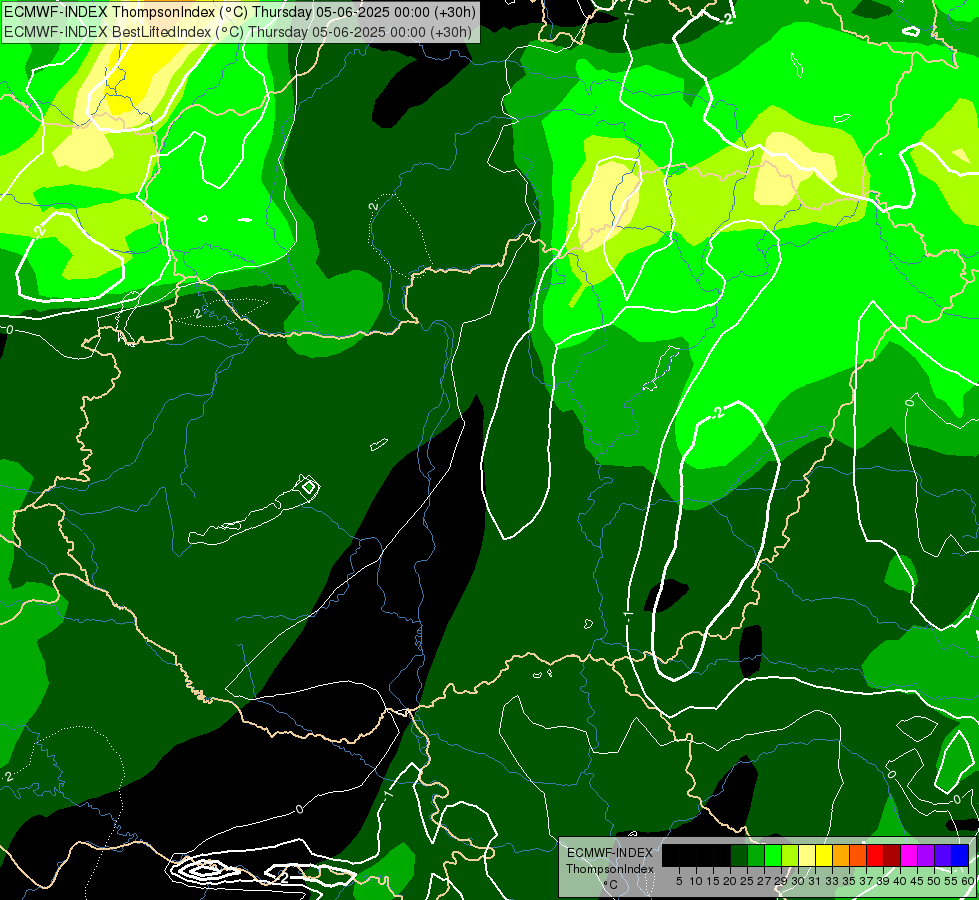The image size is (979, 900).
Task: Select the violet 50–55 legend swatch
Action: pyautogui.click(x=943, y=855)
